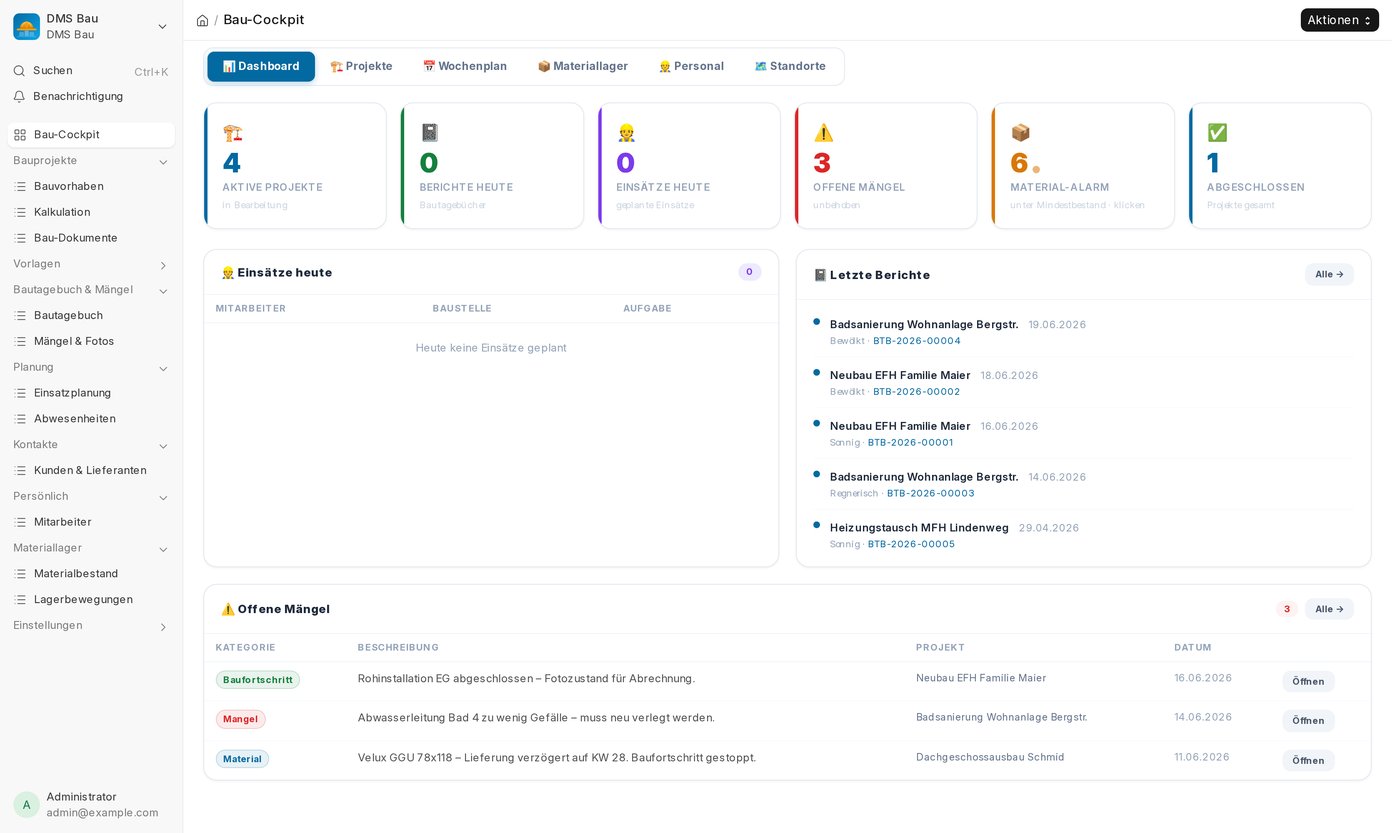Click the Alle button in Letzte Berichte
The width and height of the screenshot is (1400, 833).
point(1329,274)
